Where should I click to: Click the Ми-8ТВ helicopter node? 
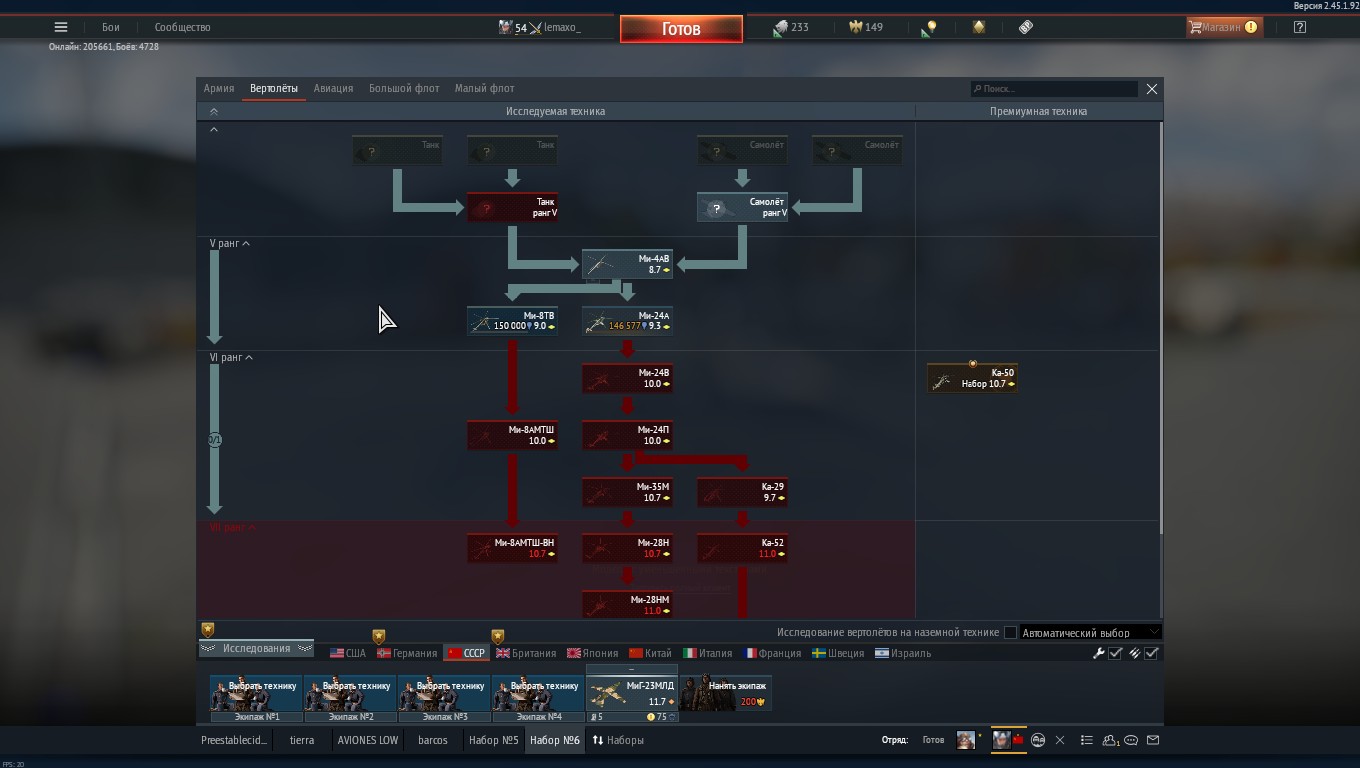[x=512, y=321]
